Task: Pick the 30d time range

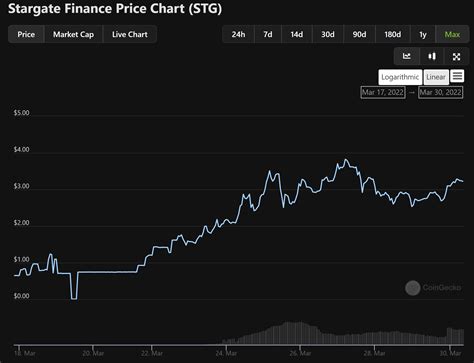Action: coord(328,34)
